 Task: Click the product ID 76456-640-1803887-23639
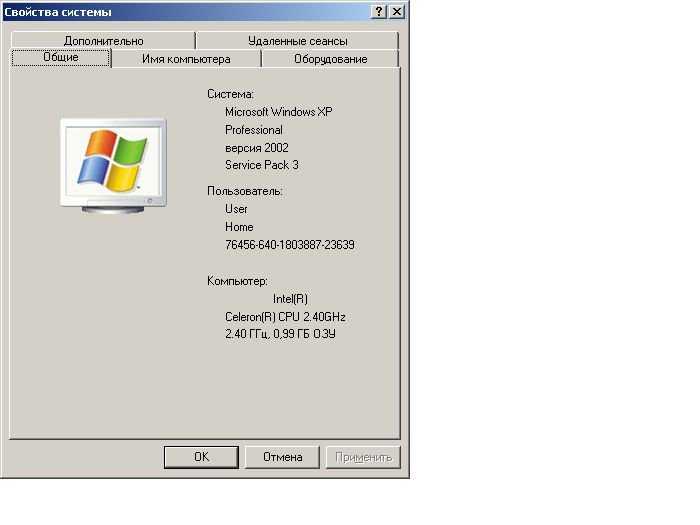(x=290, y=245)
